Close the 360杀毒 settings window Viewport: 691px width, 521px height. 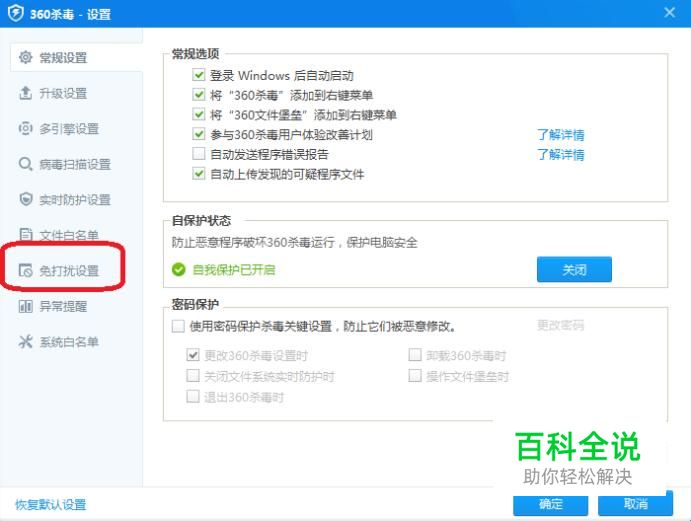(669, 12)
